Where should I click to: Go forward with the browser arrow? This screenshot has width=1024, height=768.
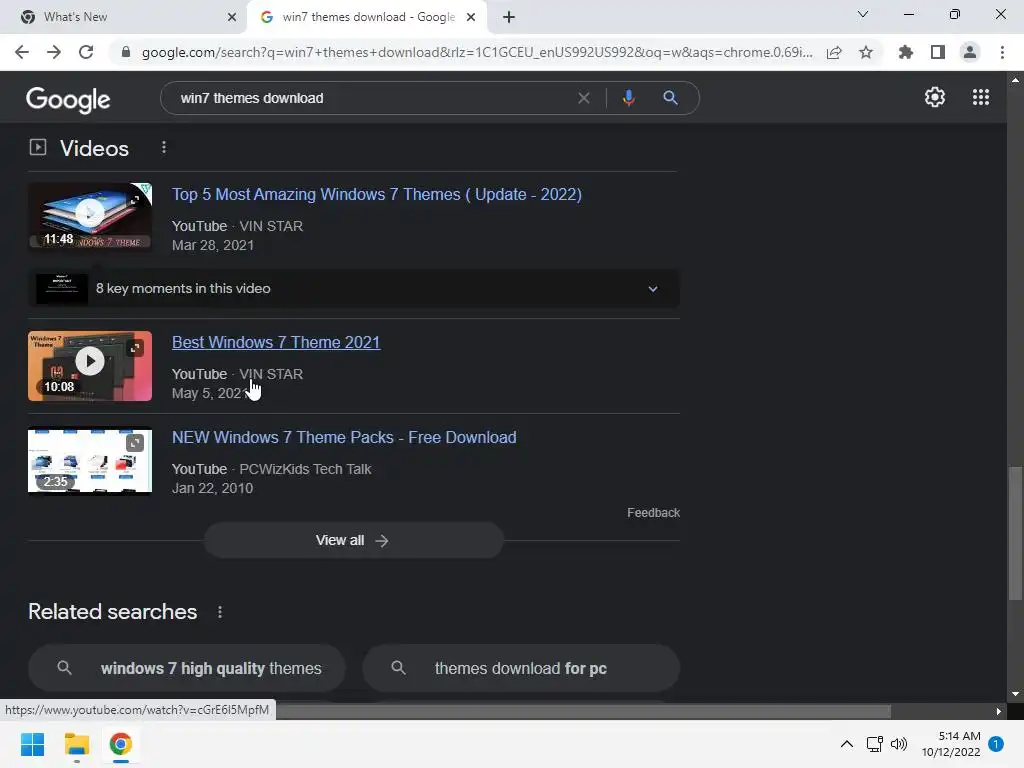[x=54, y=52]
